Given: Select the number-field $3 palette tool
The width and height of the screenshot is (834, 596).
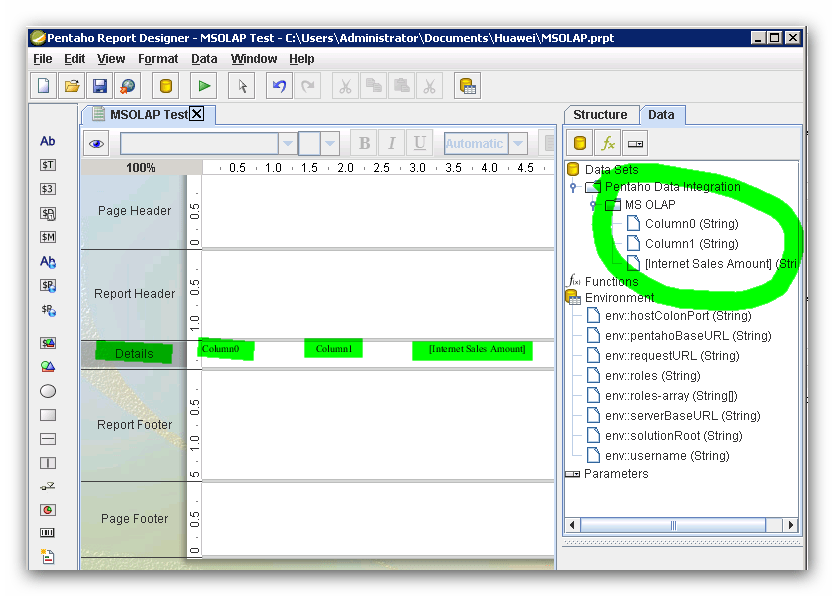Looking at the screenshot, I should pos(48,189).
